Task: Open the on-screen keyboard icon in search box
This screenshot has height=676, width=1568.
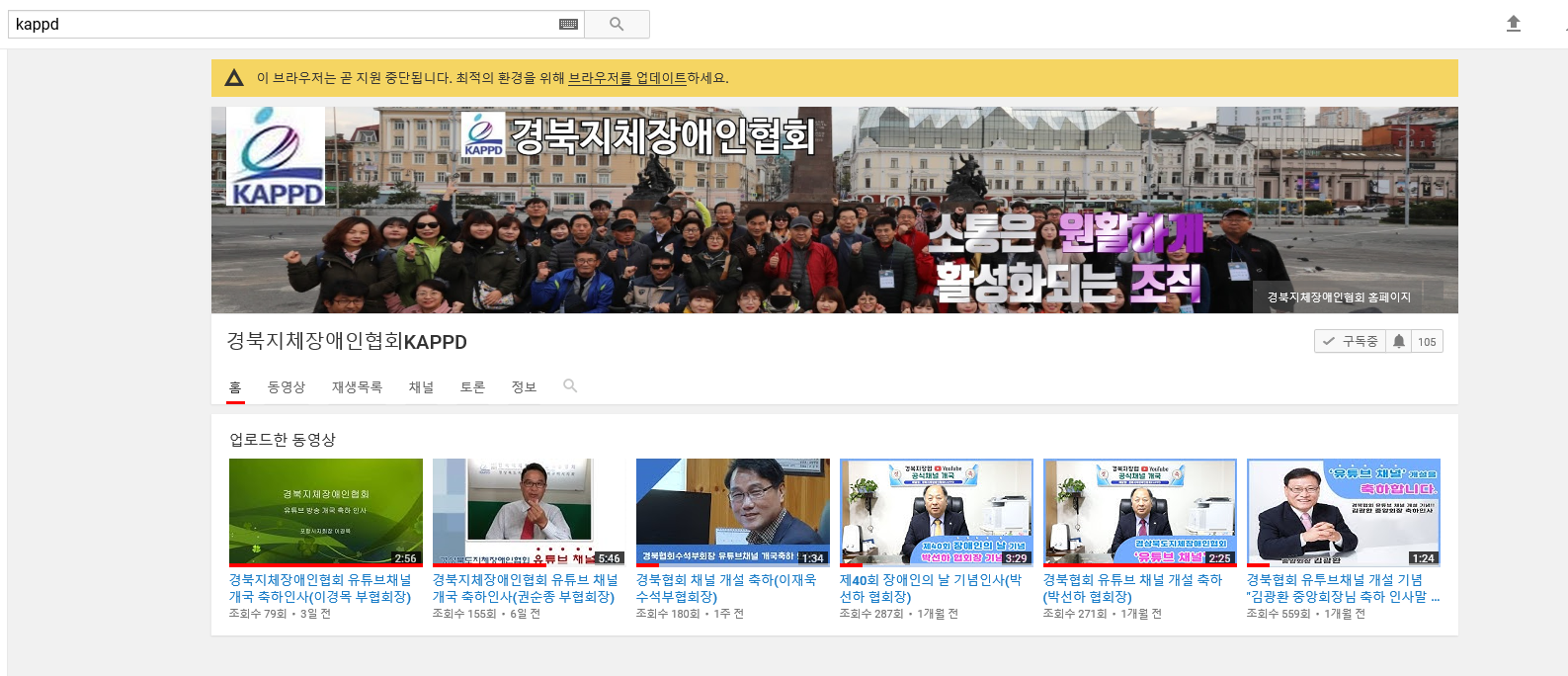Action: (568, 24)
